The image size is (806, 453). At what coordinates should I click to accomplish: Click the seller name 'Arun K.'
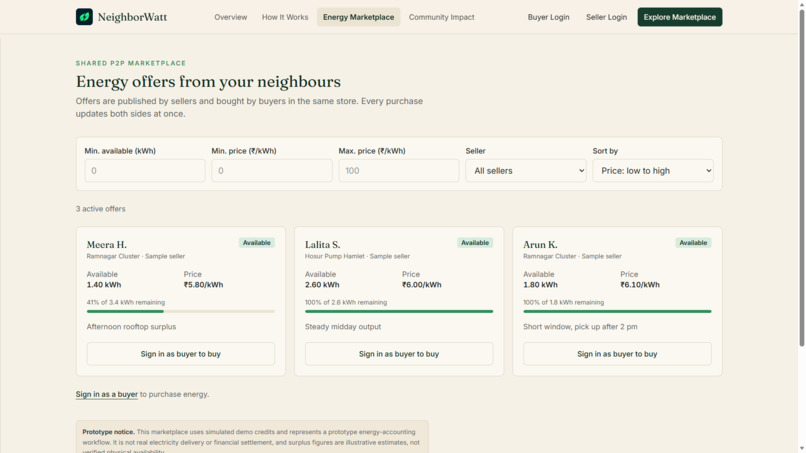point(540,245)
